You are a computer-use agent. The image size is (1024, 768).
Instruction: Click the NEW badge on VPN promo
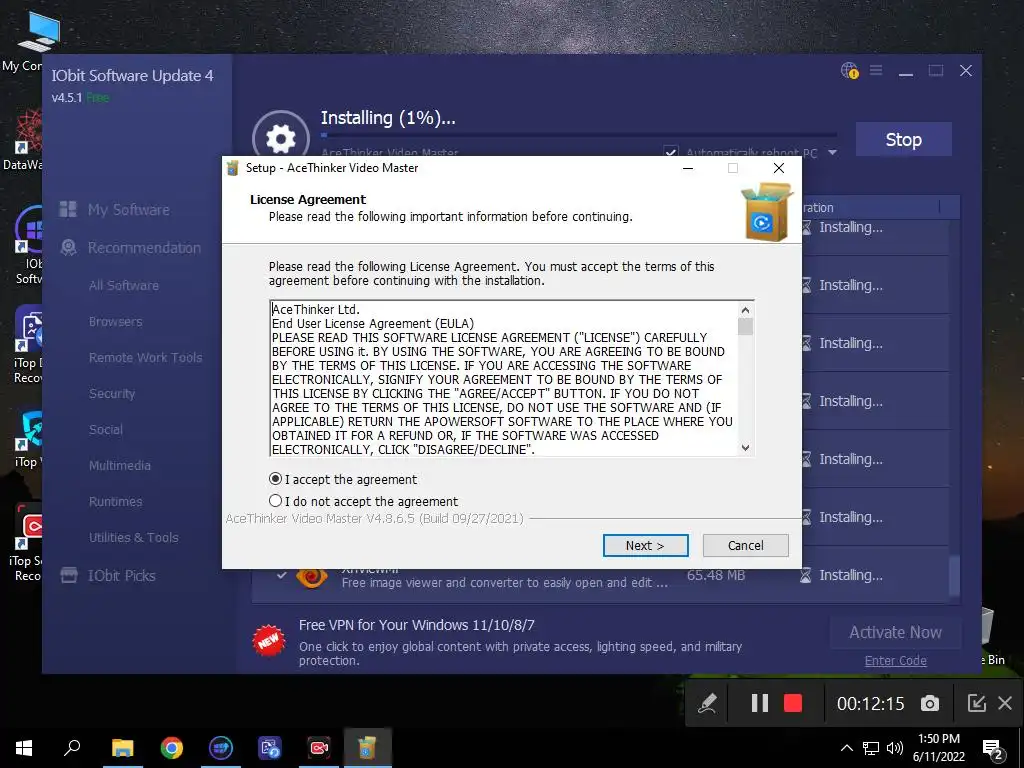point(269,641)
